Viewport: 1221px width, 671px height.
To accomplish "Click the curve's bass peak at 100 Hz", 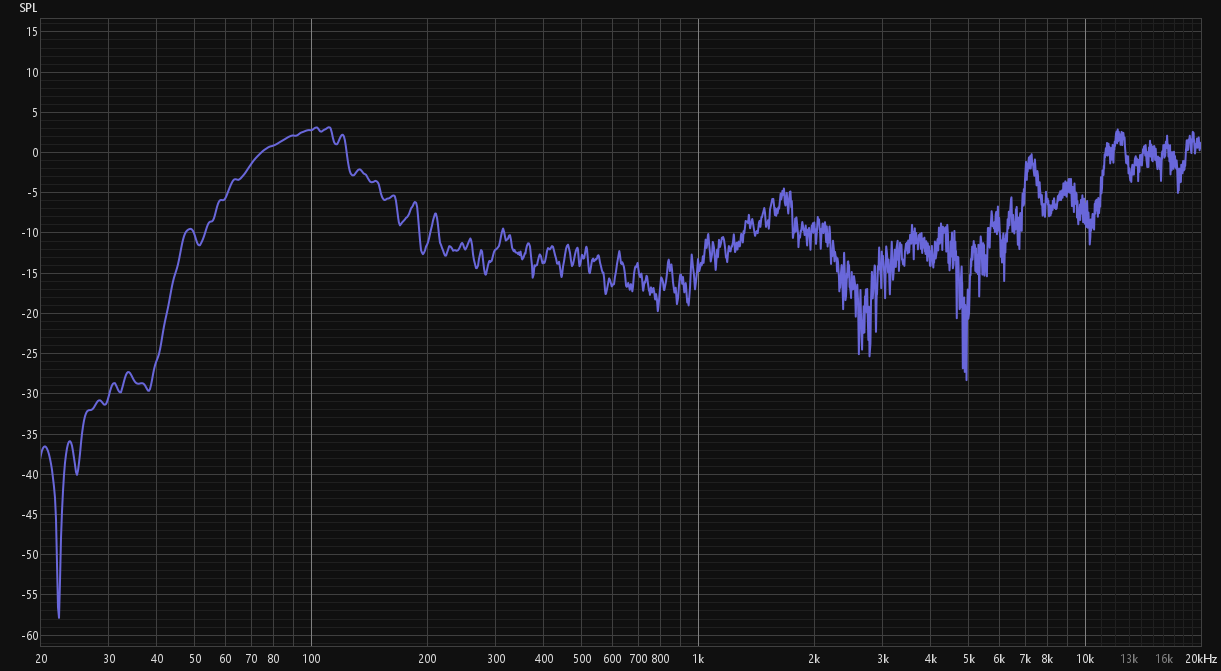I will click(316, 128).
